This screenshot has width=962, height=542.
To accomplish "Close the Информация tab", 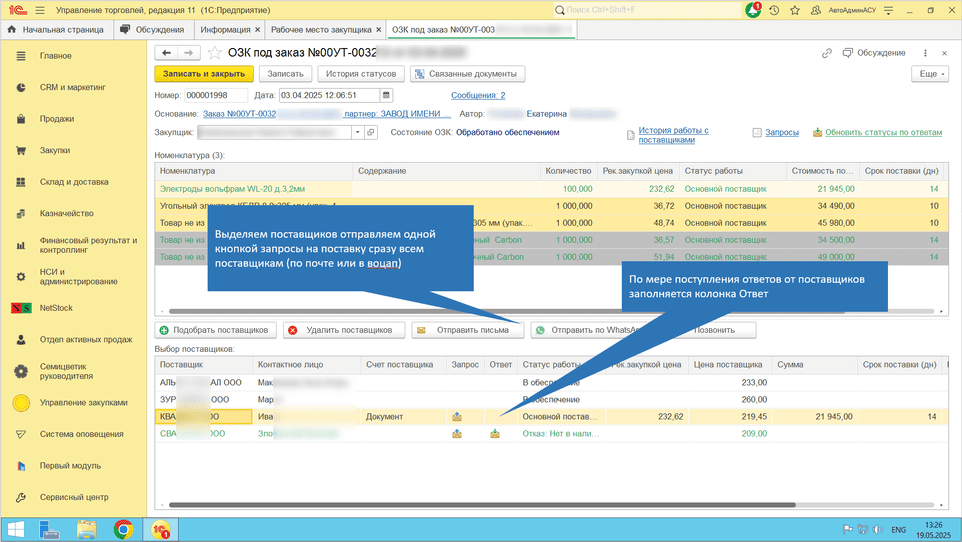I will pyautogui.click(x=258, y=29).
